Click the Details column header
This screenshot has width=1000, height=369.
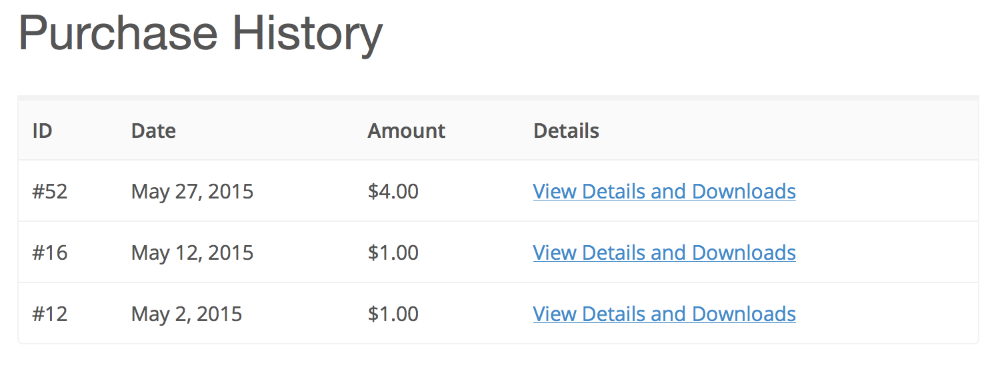566,131
